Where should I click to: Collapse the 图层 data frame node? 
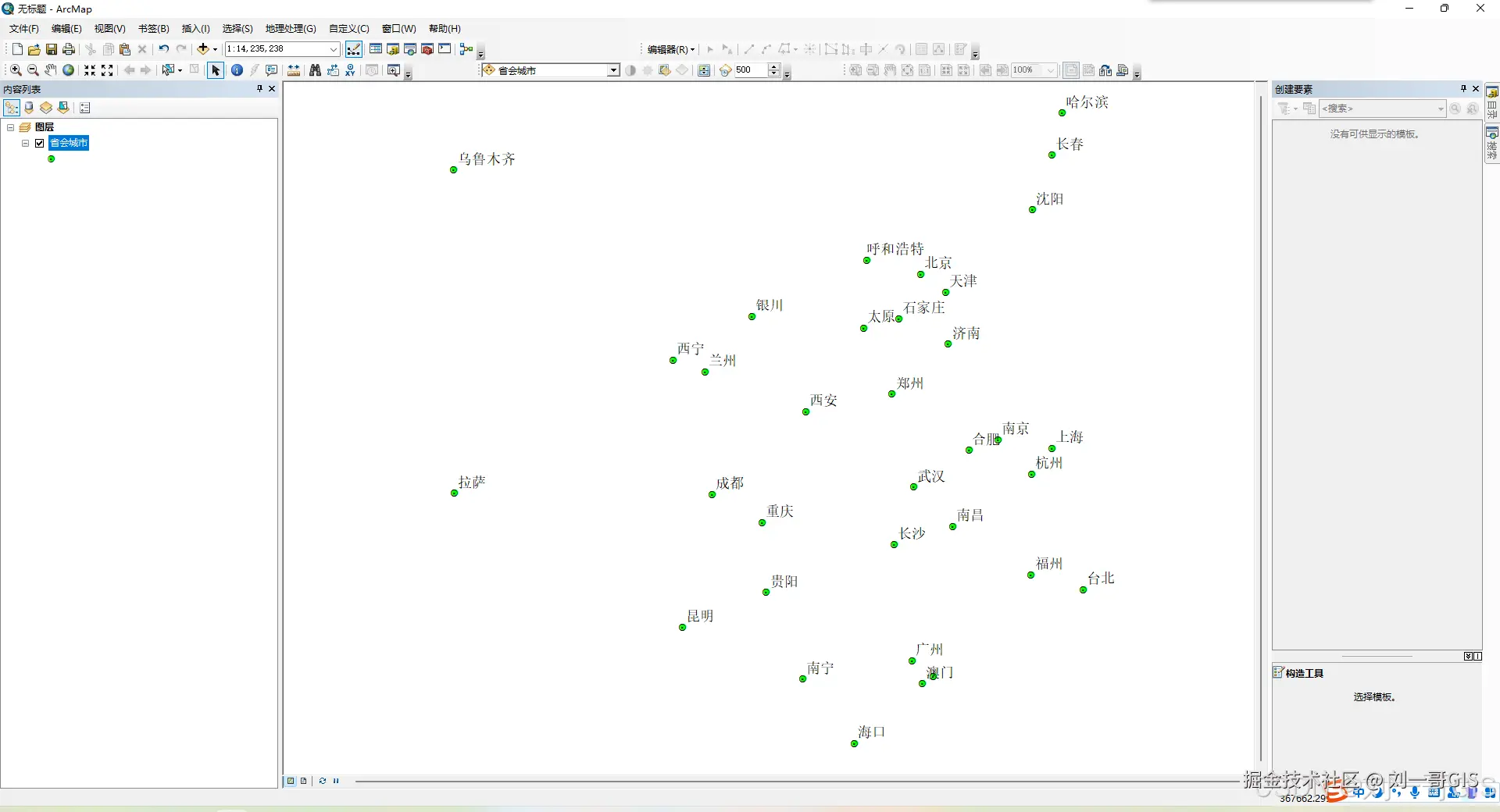(11, 127)
